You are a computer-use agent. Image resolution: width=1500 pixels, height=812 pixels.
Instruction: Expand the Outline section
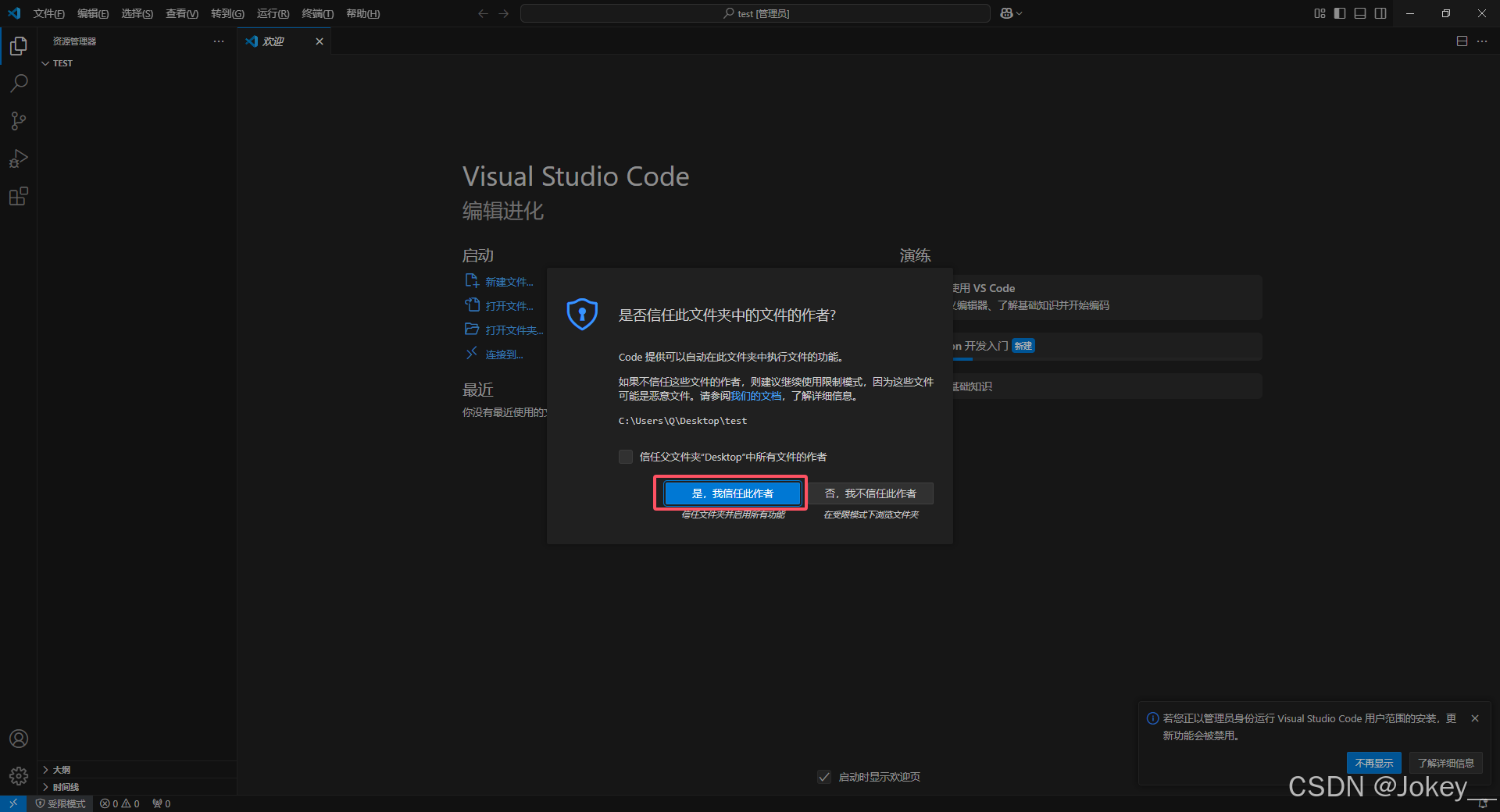(137, 770)
